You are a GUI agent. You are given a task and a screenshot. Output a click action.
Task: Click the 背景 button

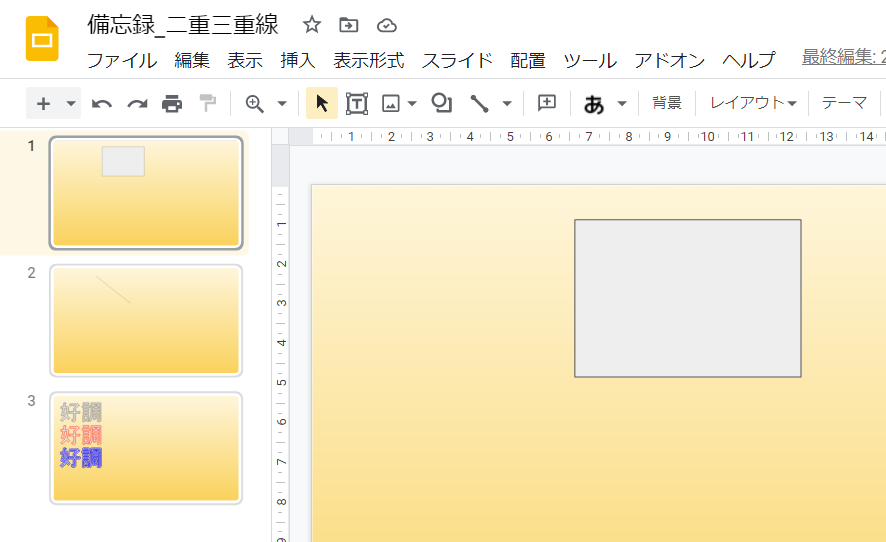coord(667,103)
